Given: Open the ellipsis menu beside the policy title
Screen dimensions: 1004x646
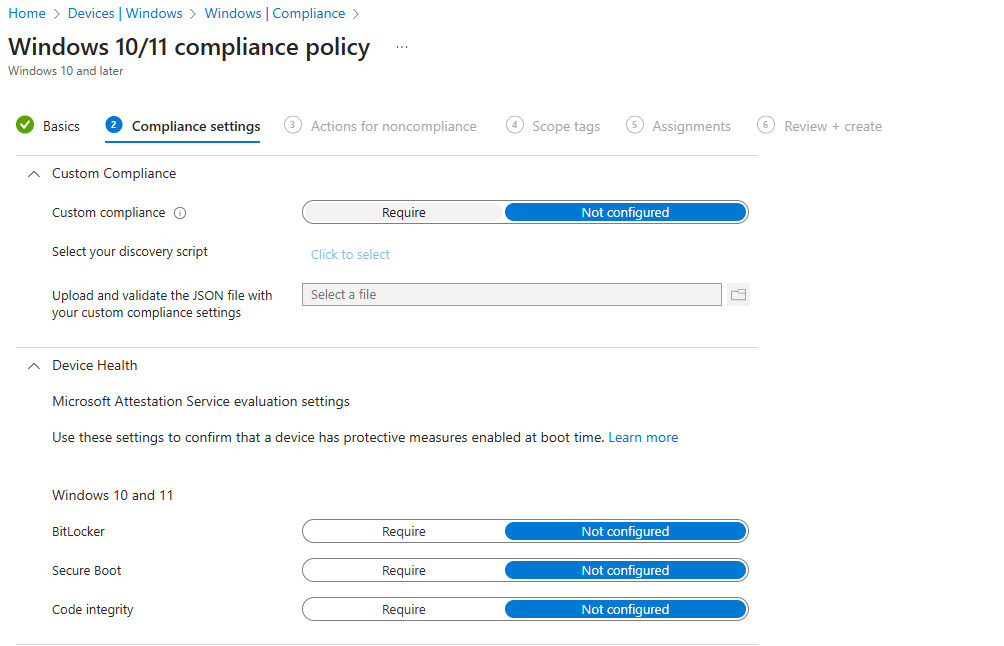Looking at the screenshot, I should click(x=402, y=47).
